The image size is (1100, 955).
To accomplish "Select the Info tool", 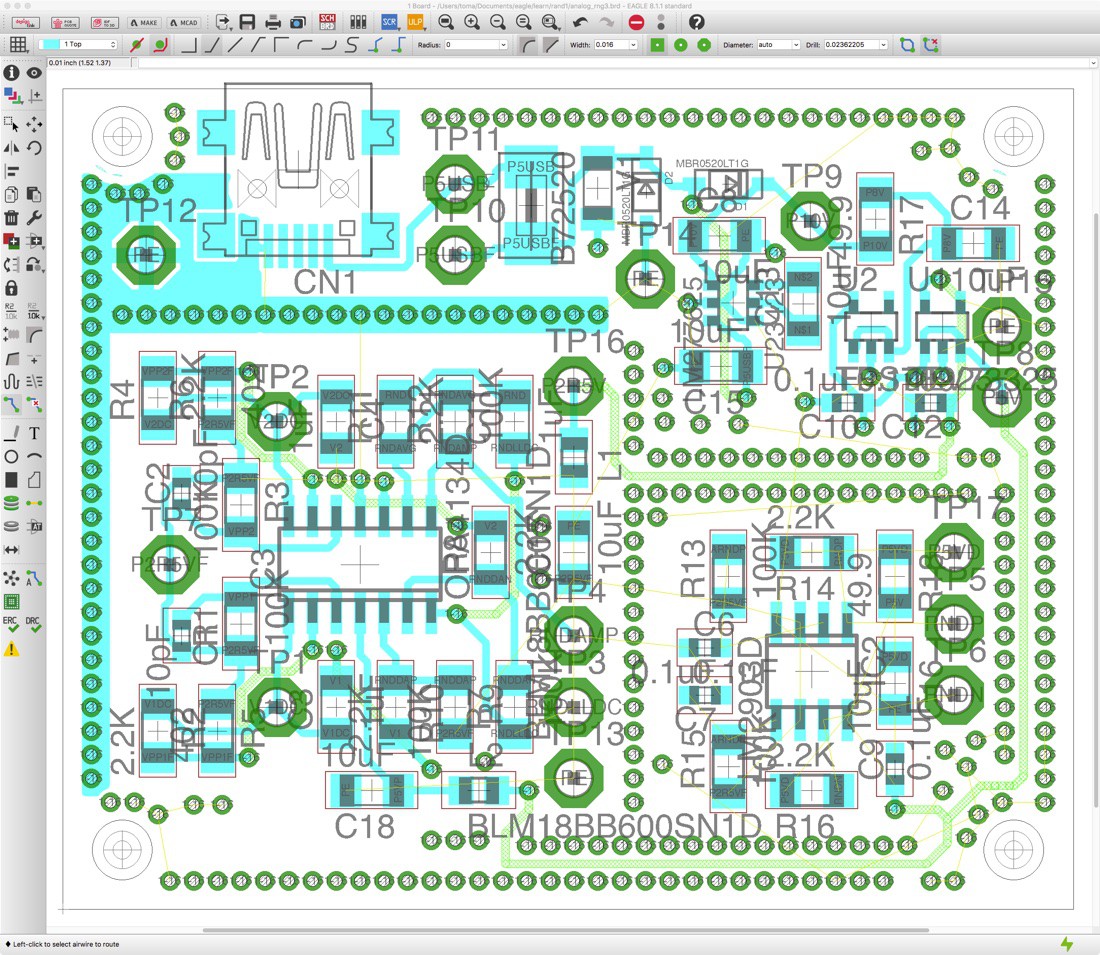I will click(x=11, y=72).
